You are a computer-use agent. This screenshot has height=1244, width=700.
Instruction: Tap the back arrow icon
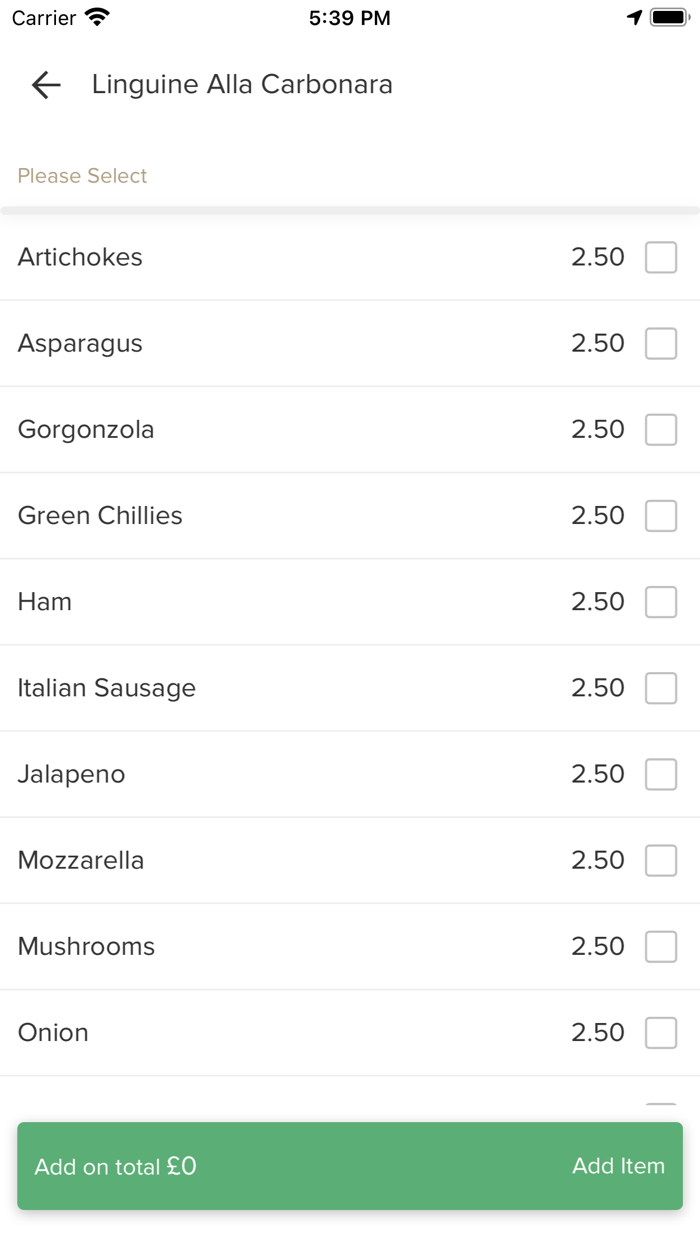(46, 85)
